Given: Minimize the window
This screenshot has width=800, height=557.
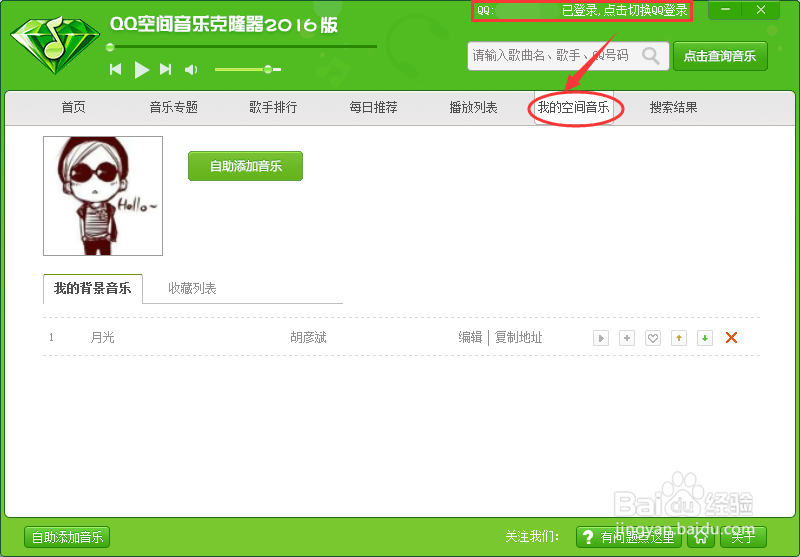Looking at the screenshot, I should point(725,10).
